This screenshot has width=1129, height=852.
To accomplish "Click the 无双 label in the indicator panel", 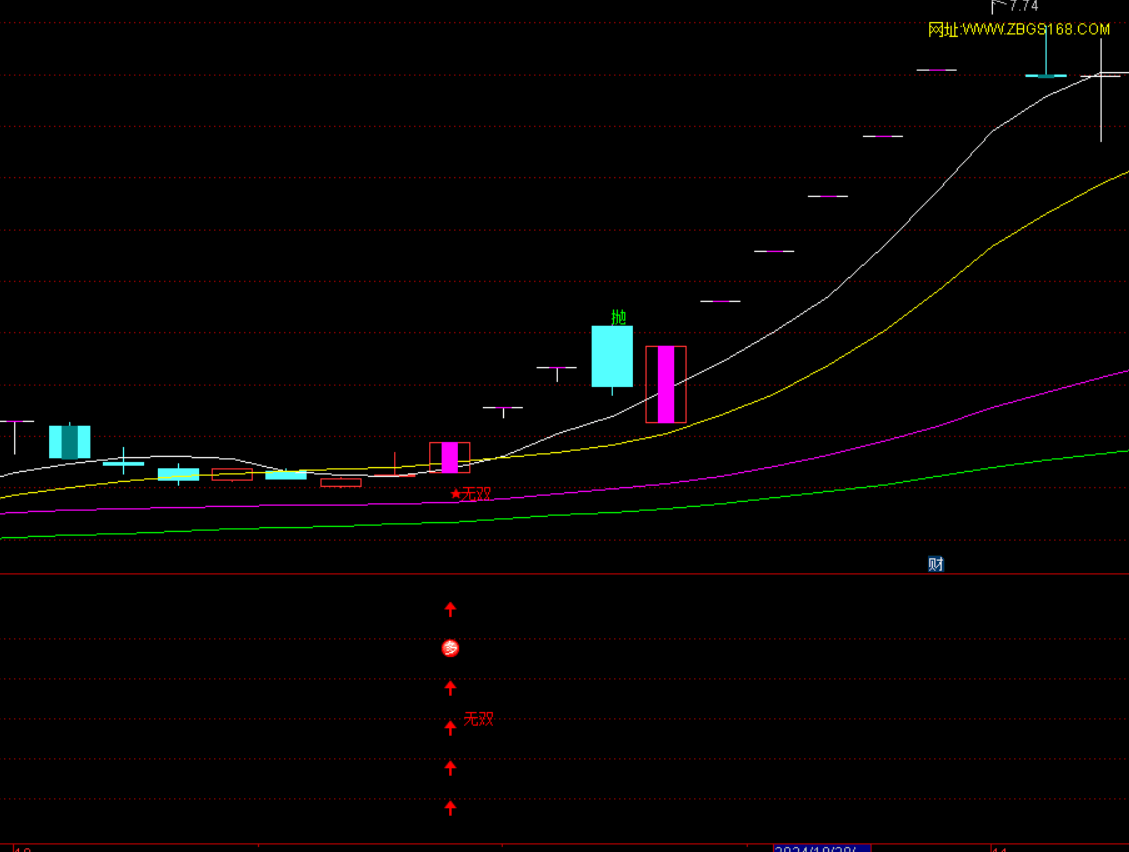I will click(479, 719).
